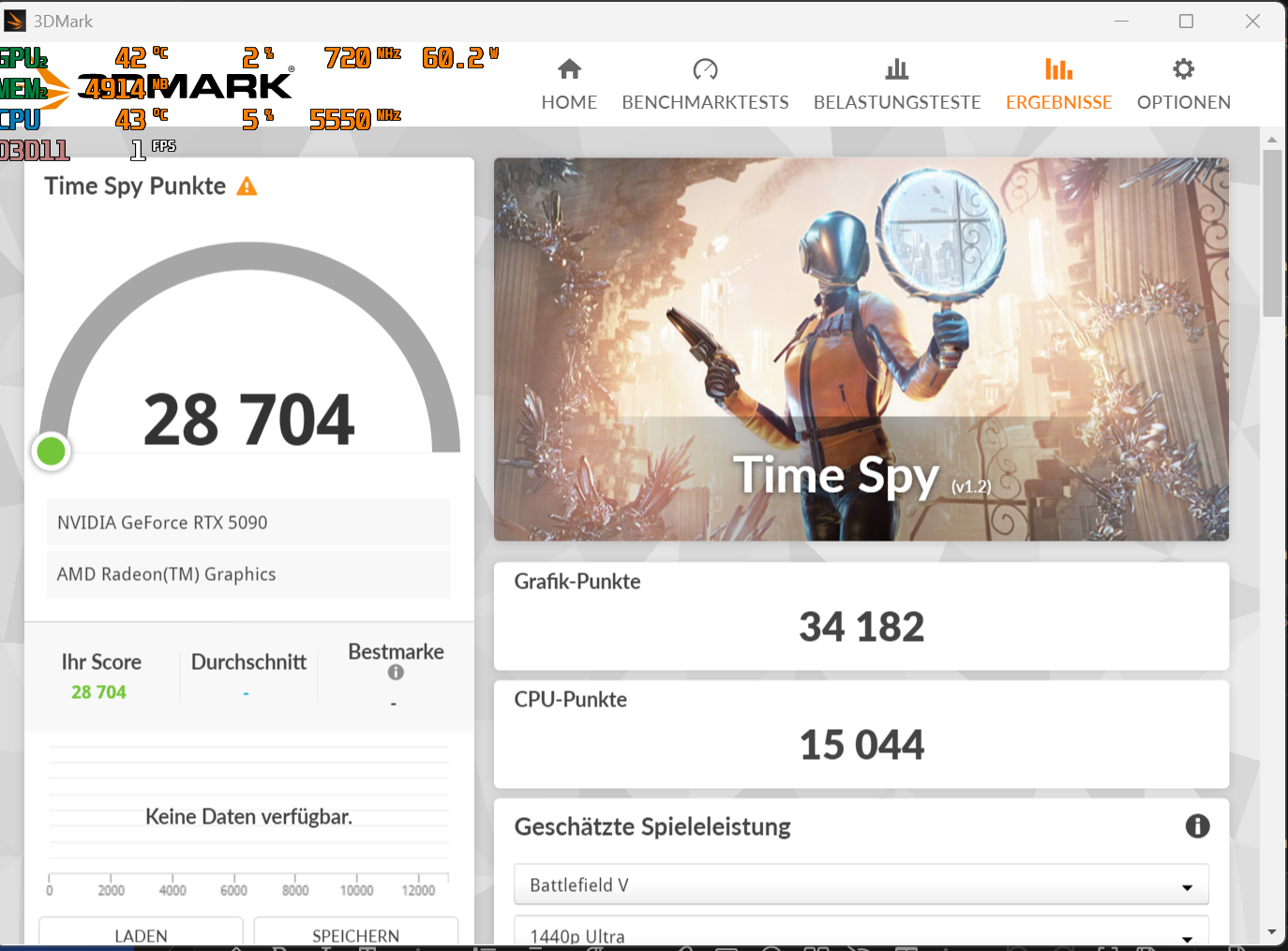
Task: Click the info icon in Geschätzte Spieleleistung panel
Action: [x=1197, y=825]
